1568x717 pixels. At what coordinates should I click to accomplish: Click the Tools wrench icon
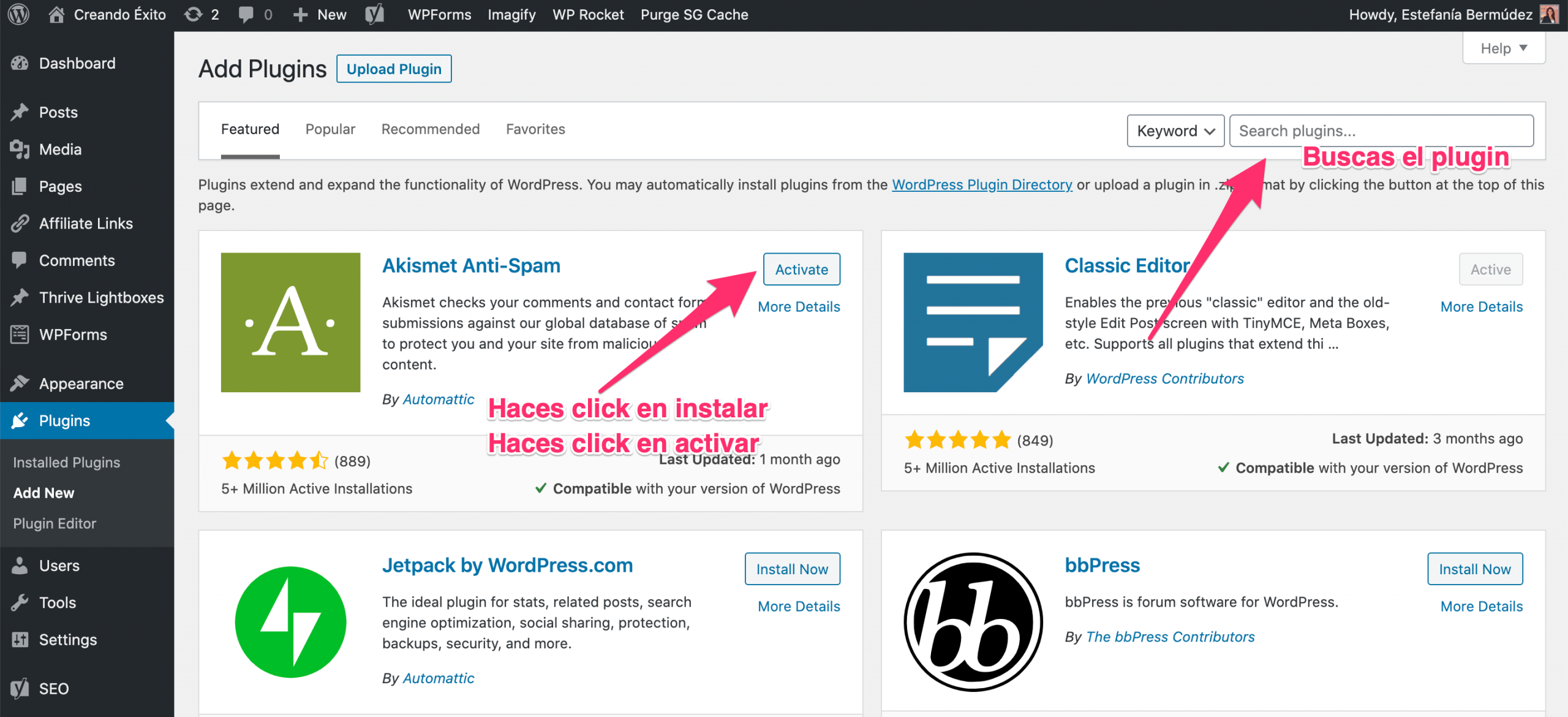pos(20,602)
